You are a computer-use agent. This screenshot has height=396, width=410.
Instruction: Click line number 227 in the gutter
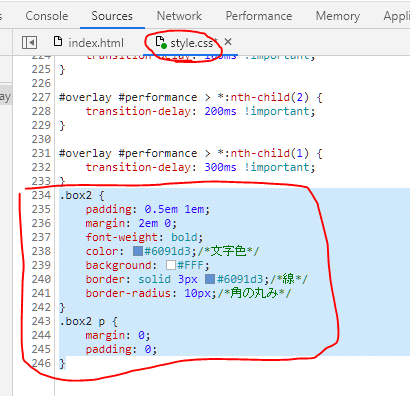tap(41, 97)
